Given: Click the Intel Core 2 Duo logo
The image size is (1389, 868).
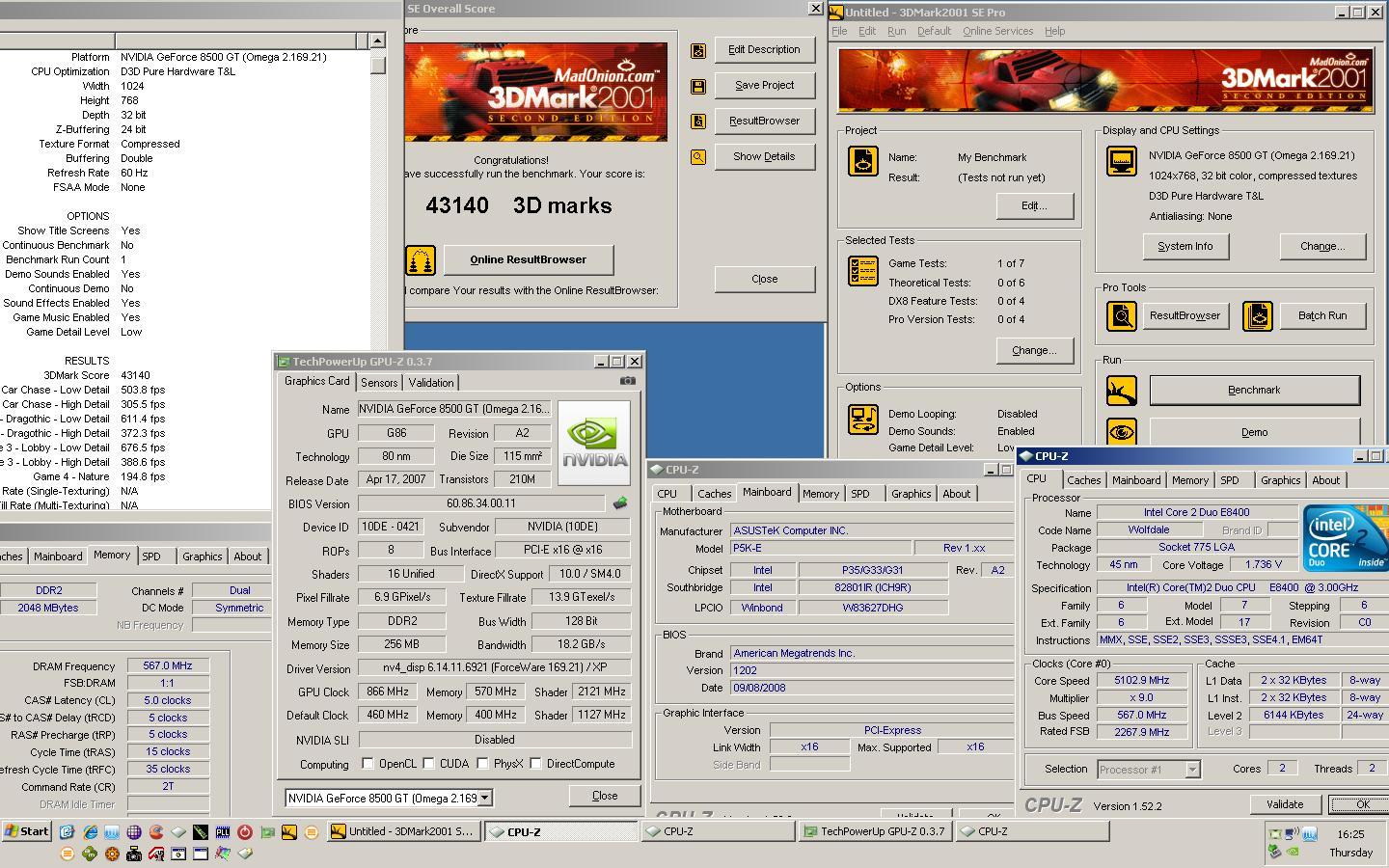Looking at the screenshot, I should [1346, 537].
